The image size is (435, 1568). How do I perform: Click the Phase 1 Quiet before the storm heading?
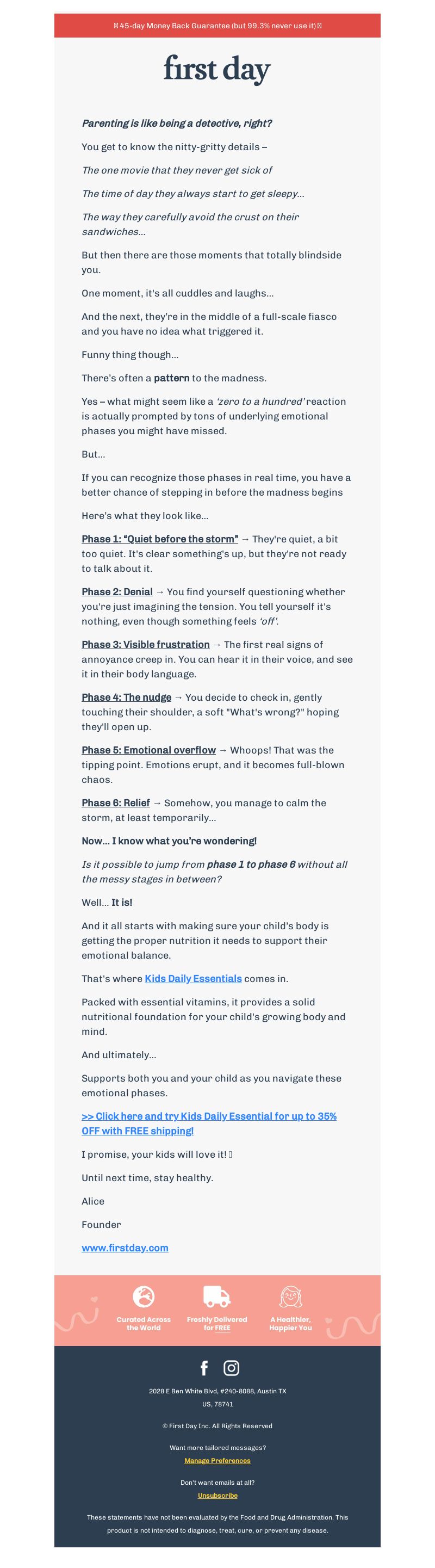tap(160, 539)
